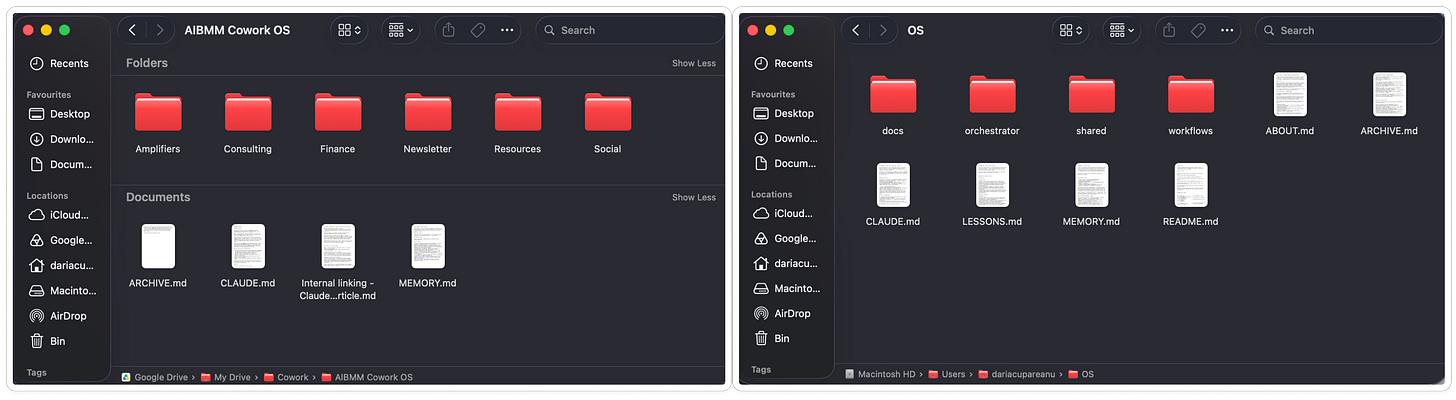
Task: Click Show Less beside Documents heading
Action: [x=694, y=197]
